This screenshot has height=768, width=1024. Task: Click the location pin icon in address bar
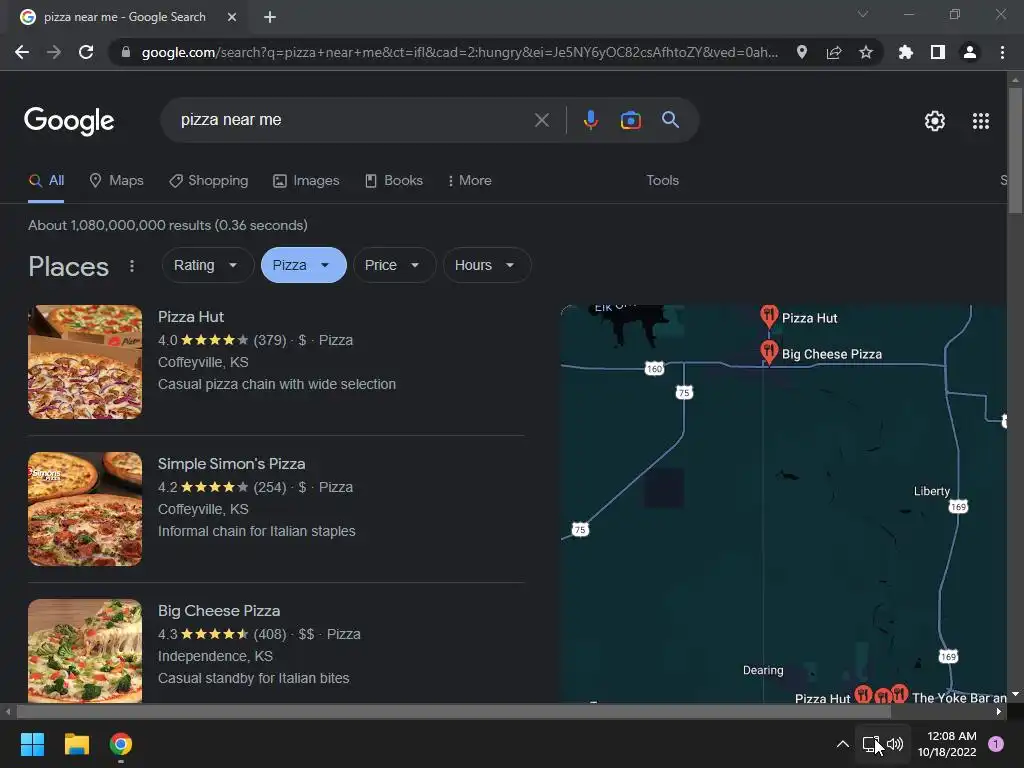(x=802, y=52)
